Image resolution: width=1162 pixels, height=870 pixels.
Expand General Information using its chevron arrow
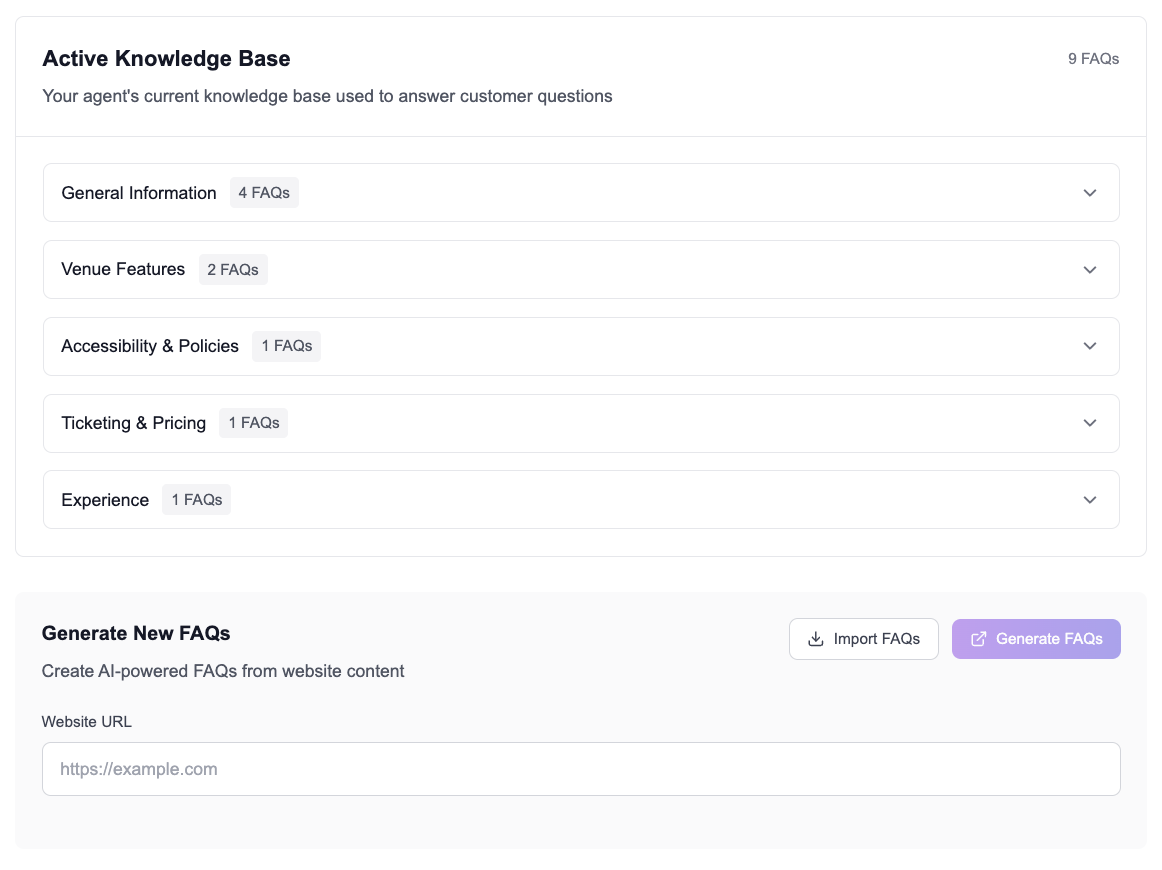(1090, 193)
